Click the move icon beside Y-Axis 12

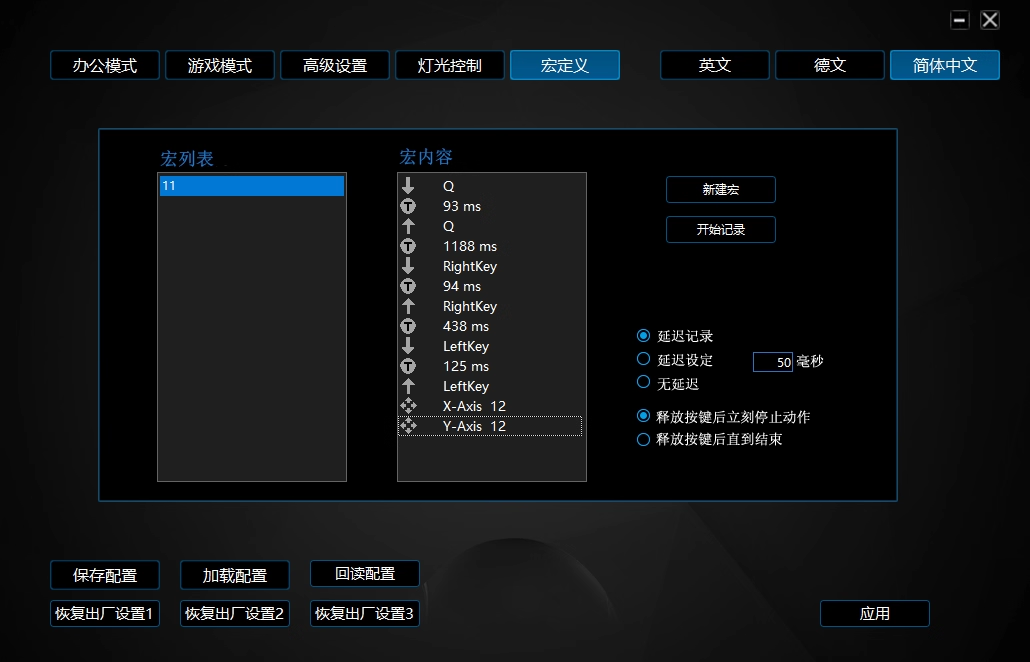pos(408,426)
